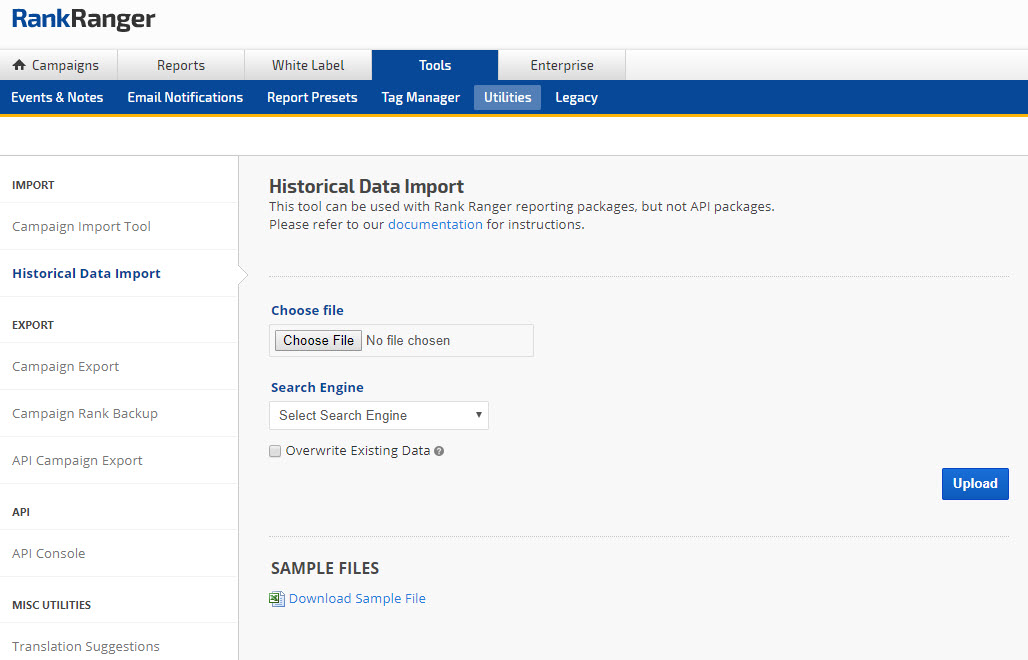This screenshot has height=660, width=1028.
Task: Open Report Presets
Action: 312,97
